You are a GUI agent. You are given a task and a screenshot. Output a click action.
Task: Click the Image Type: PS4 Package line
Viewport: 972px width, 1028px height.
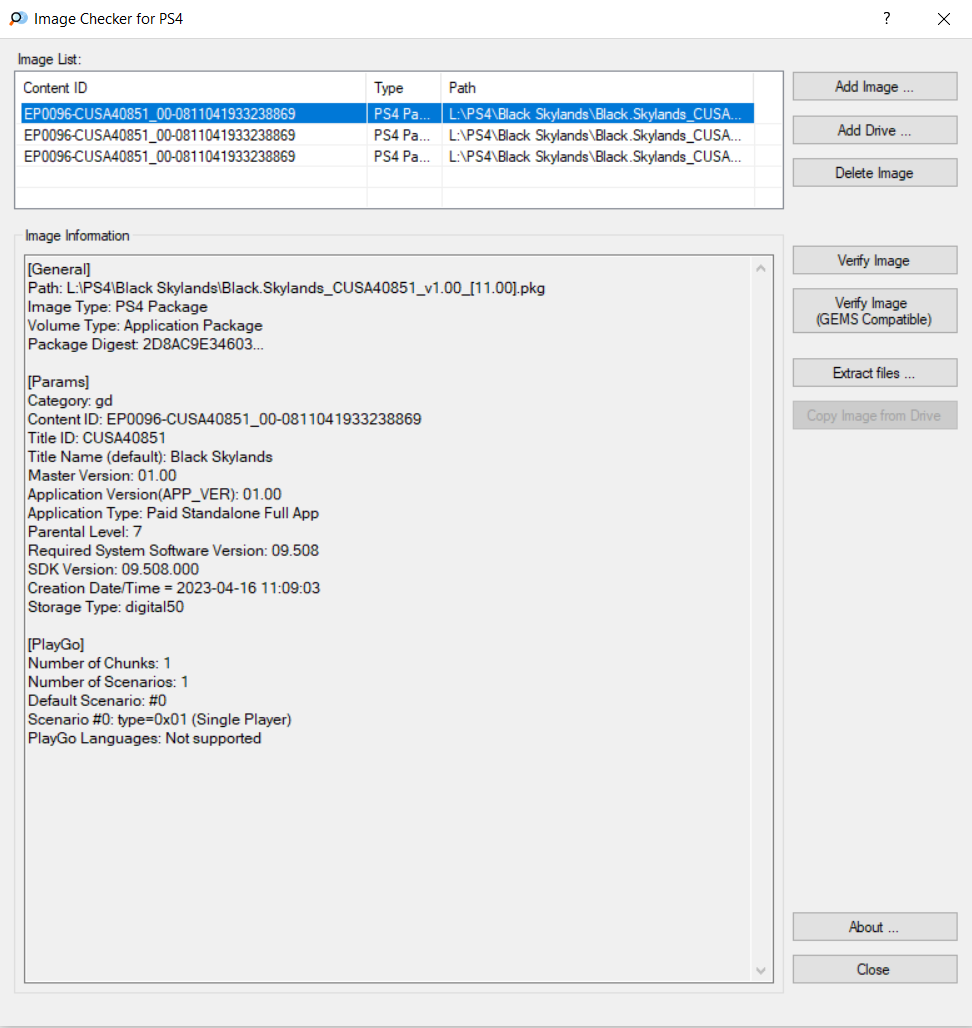pyautogui.click(x=117, y=307)
